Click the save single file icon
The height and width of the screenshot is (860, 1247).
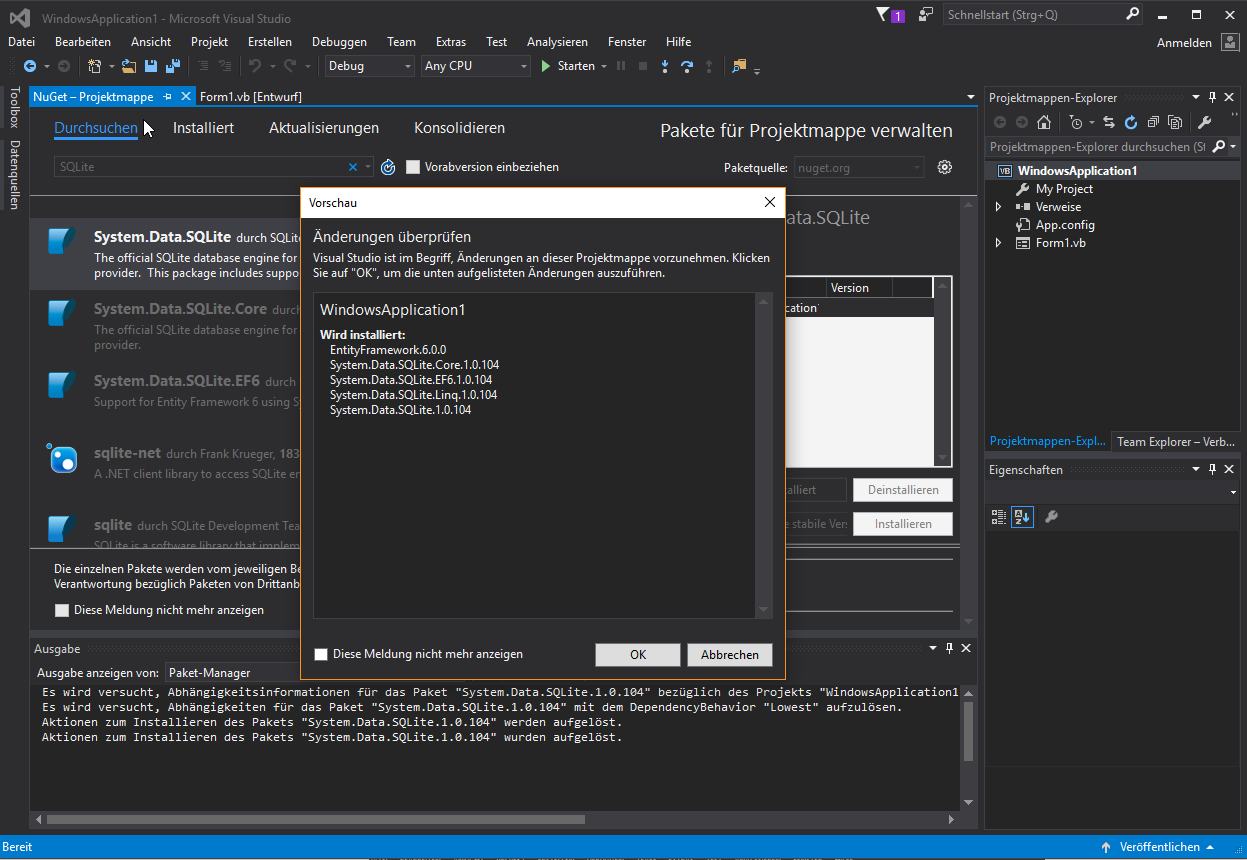point(151,66)
